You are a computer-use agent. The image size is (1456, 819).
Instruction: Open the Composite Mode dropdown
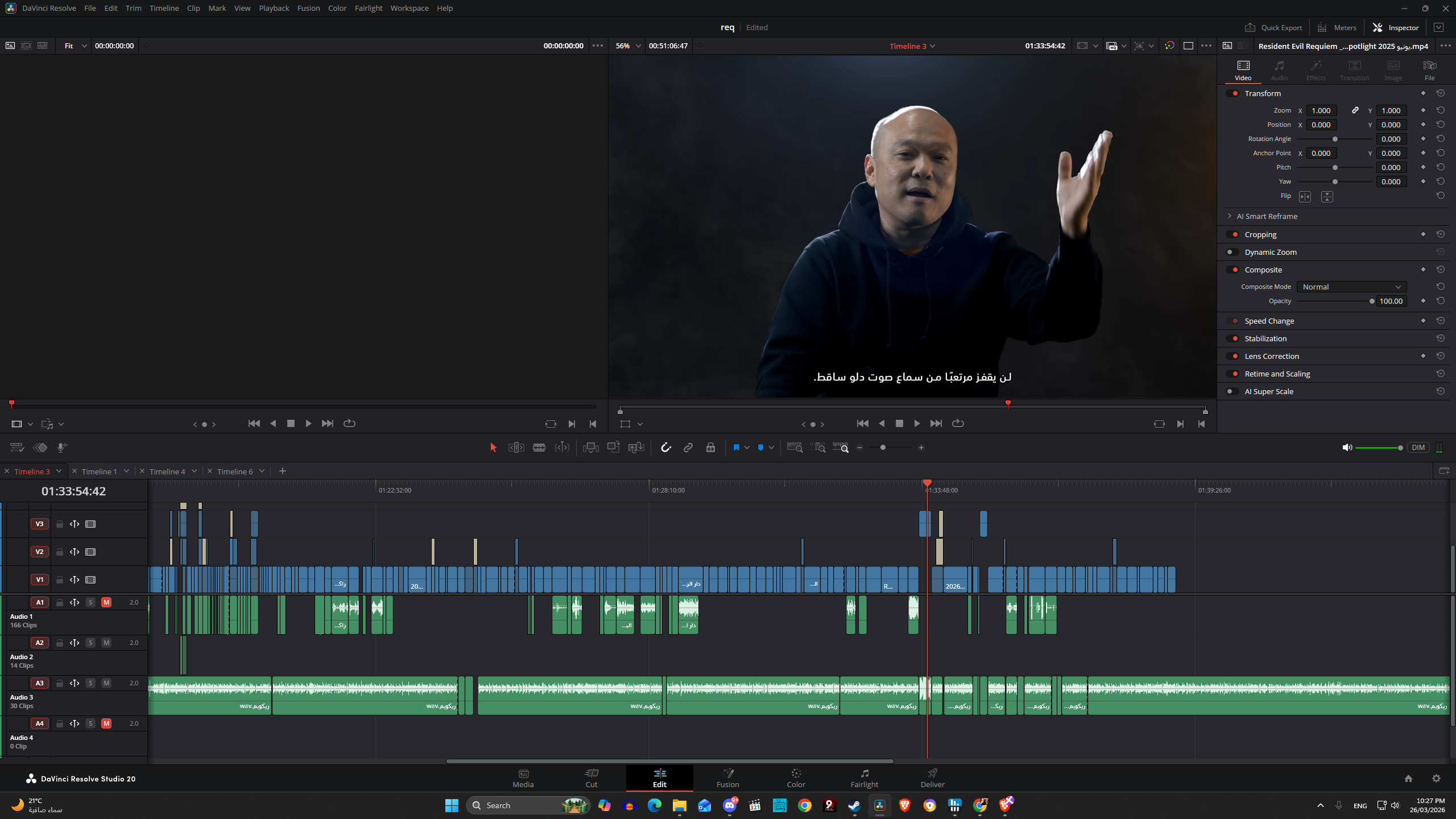point(1351,287)
